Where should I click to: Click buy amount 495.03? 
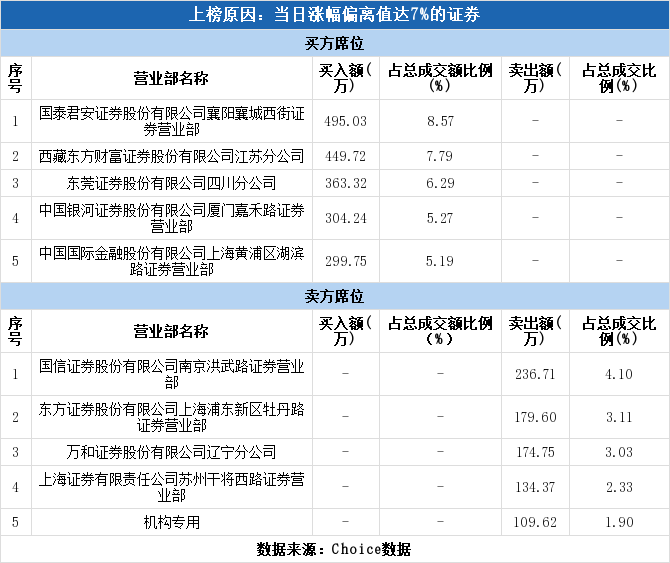click(346, 121)
